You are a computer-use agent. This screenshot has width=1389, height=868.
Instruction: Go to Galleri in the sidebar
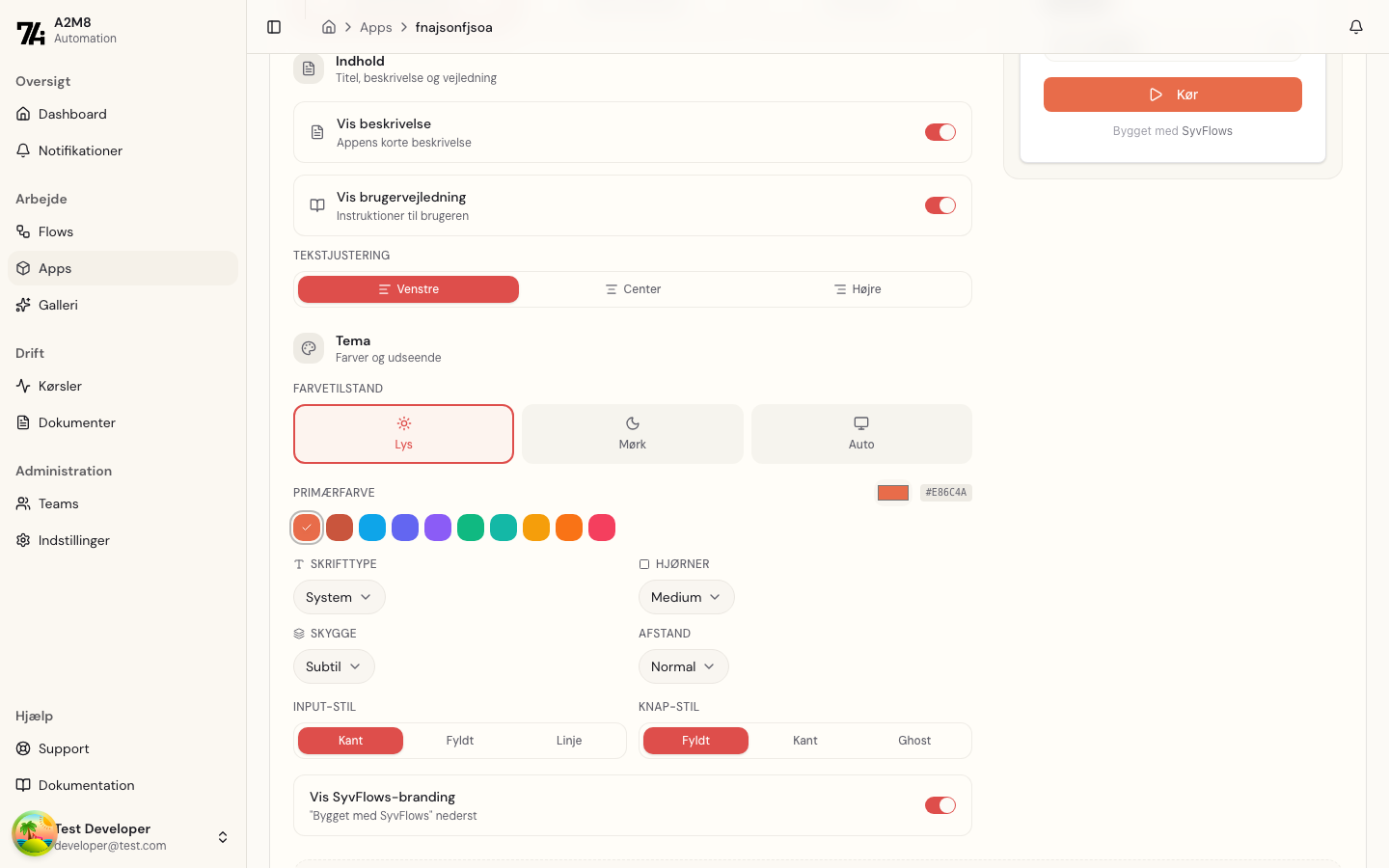(58, 305)
